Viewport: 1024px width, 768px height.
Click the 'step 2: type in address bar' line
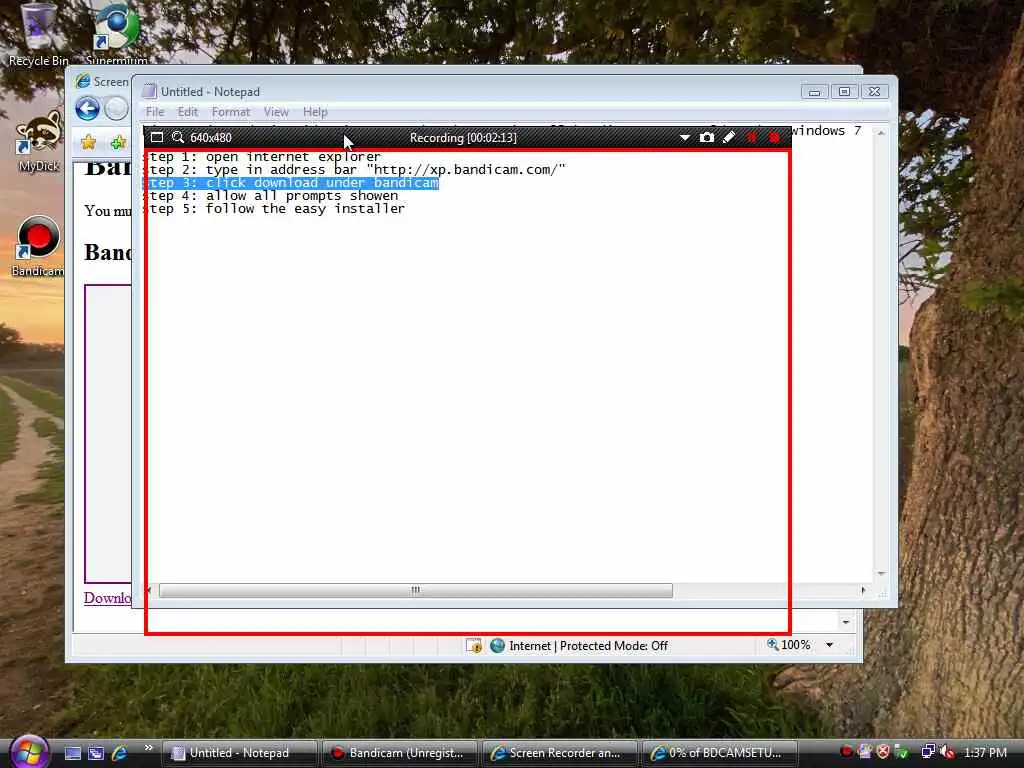[355, 170]
